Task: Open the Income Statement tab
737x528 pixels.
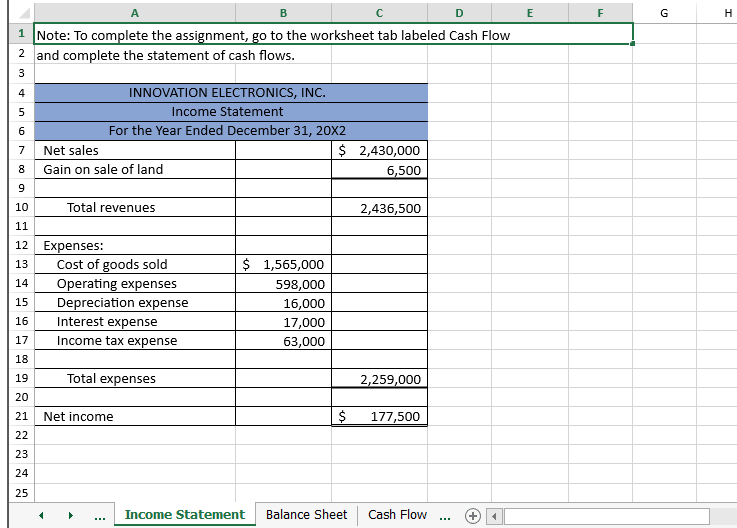Action: coord(185,515)
